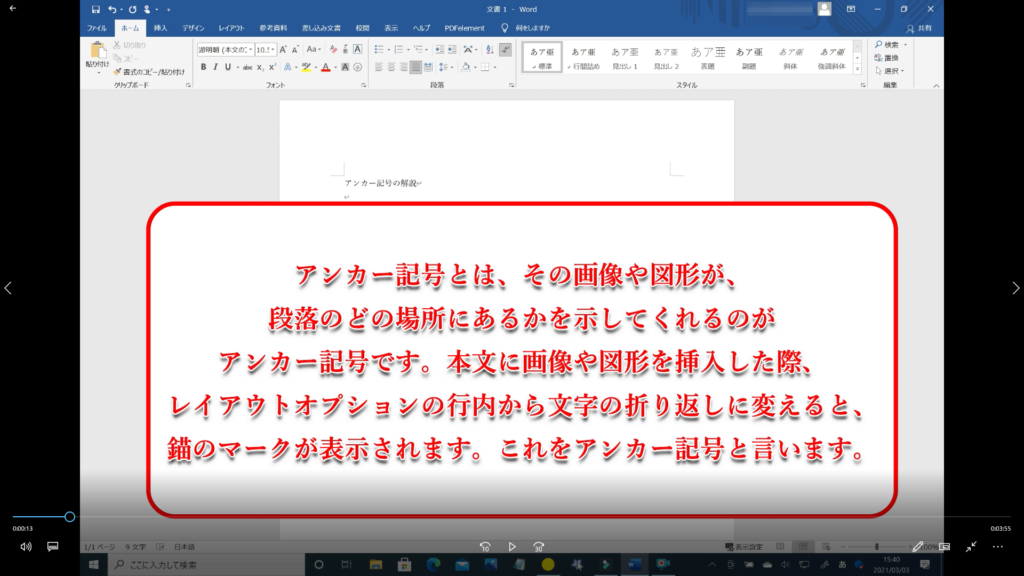The height and width of the screenshot is (576, 1024).
Task: Play the video with the play button
Action: 512,547
